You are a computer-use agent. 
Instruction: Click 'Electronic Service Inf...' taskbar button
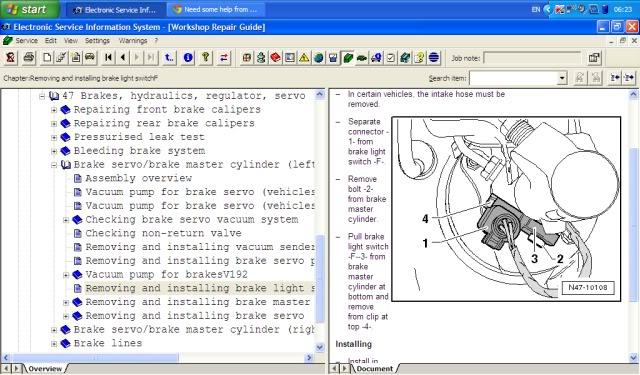pos(115,9)
